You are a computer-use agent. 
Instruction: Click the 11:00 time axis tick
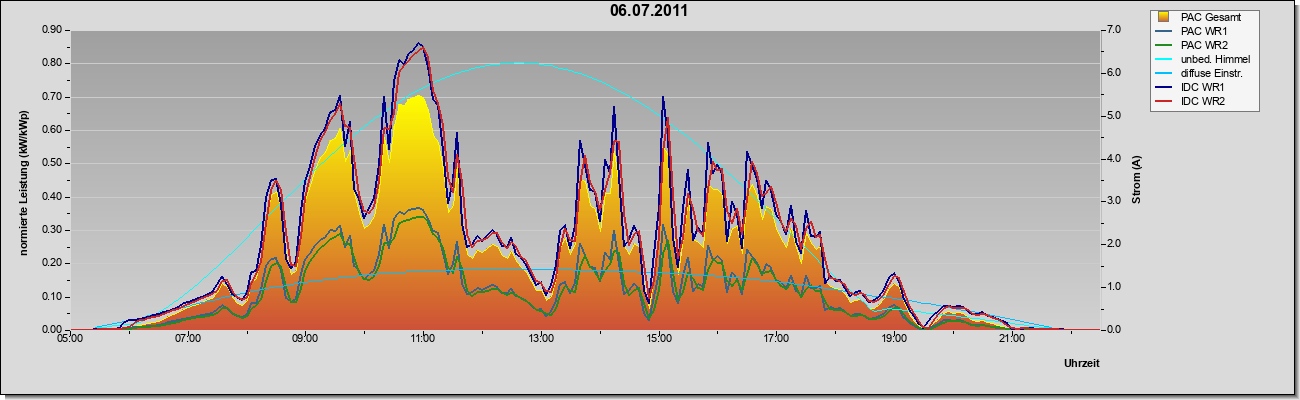click(423, 339)
